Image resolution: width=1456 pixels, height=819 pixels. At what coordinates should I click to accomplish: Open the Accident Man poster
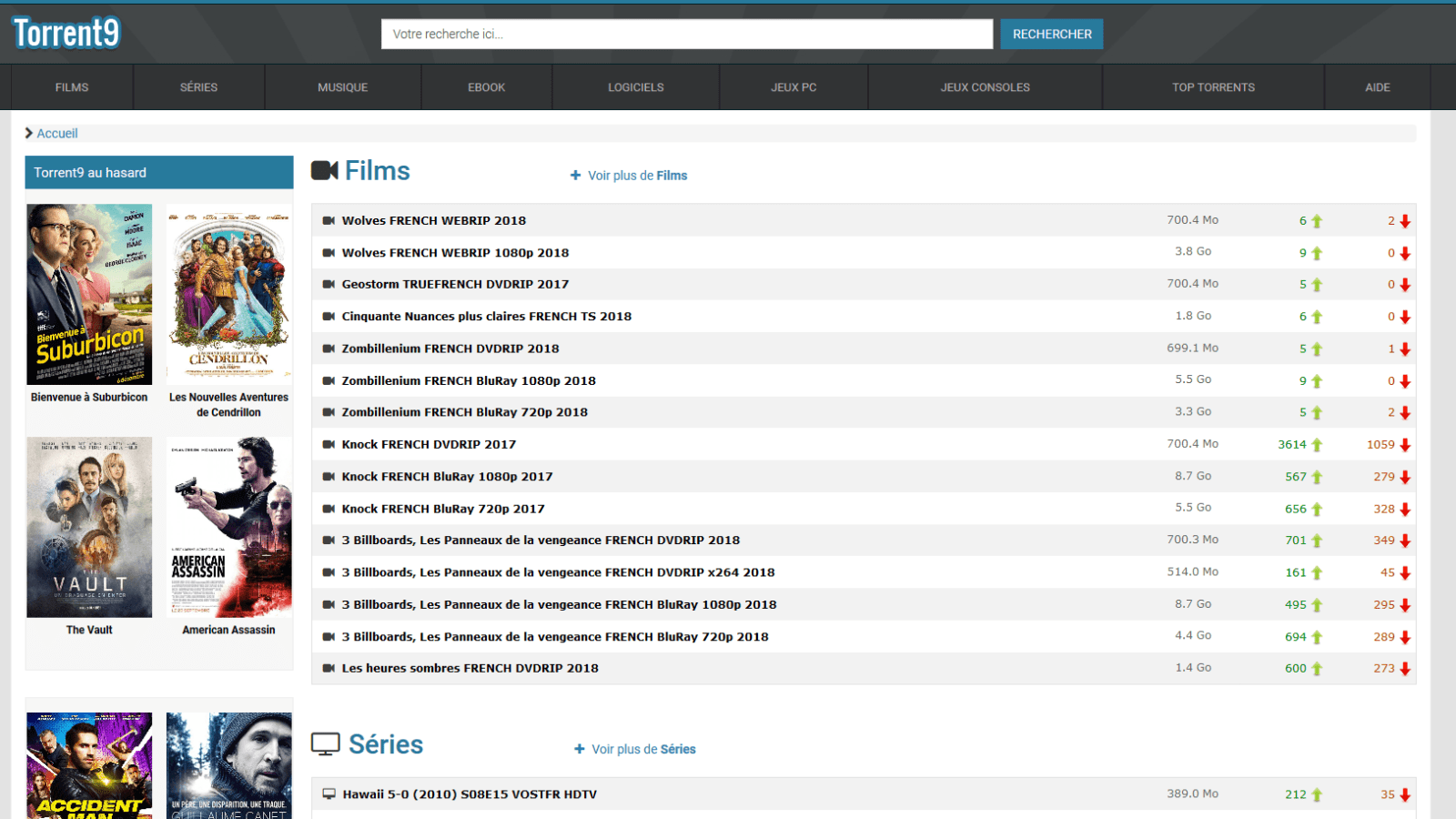tap(89, 765)
